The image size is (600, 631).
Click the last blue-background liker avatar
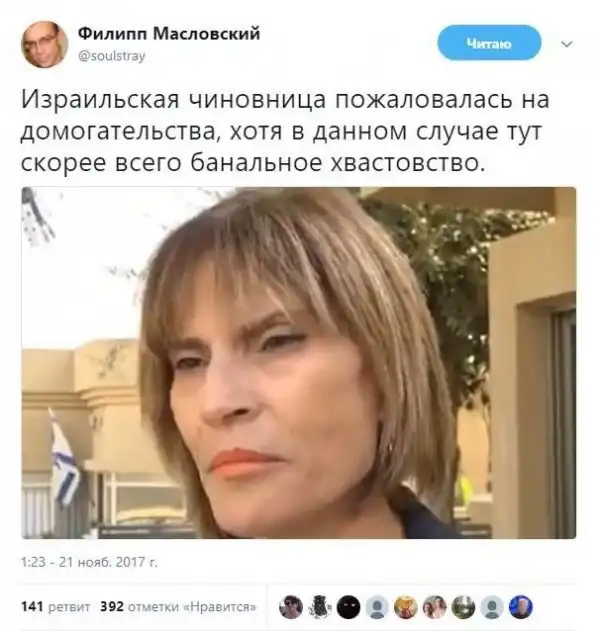point(521,606)
